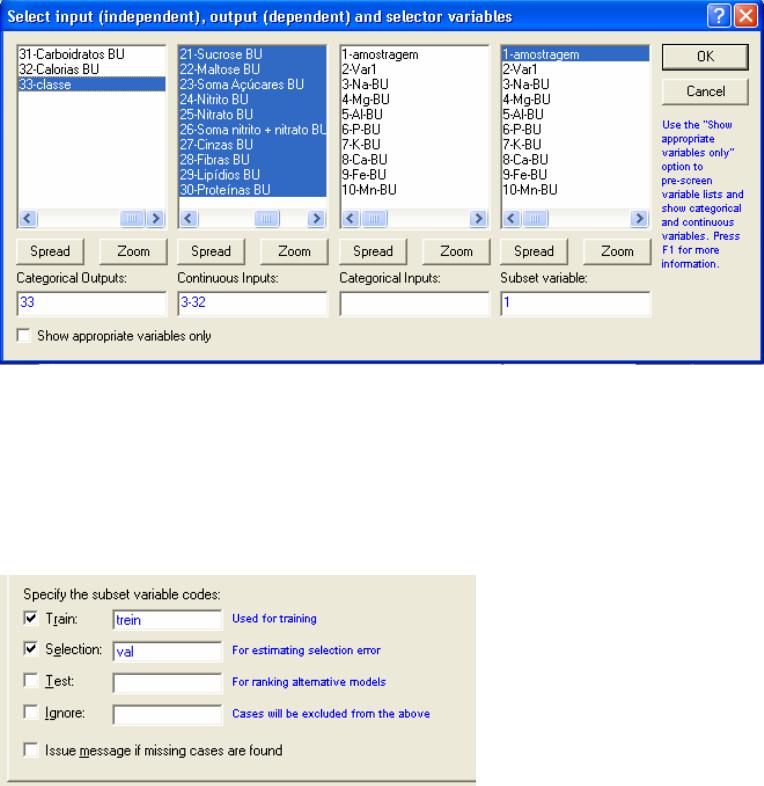The height and width of the screenshot is (786, 764).
Task: Click Spread under Categorical Outputs list
Action: (x=50, y=251)
